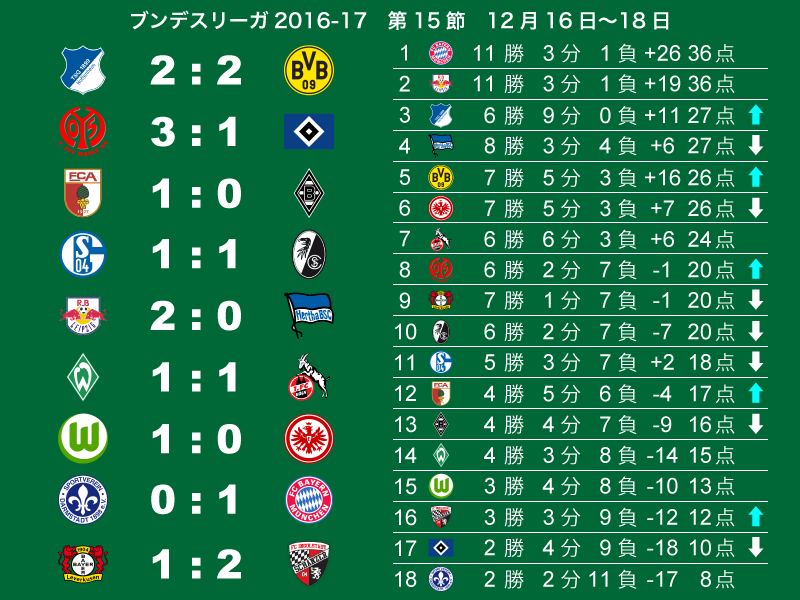Viewport: 800px width, 600px height.
Task: Select the Hamburger SV diamond flag logo
Action: coord(309,132)
